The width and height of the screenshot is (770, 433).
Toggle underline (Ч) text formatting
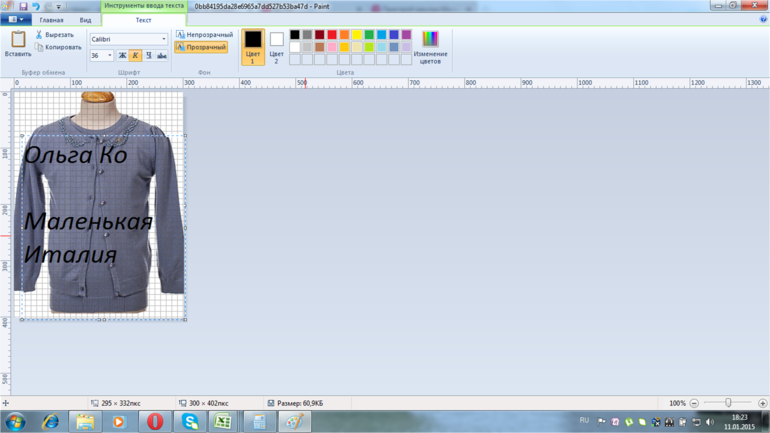point(148,56)
